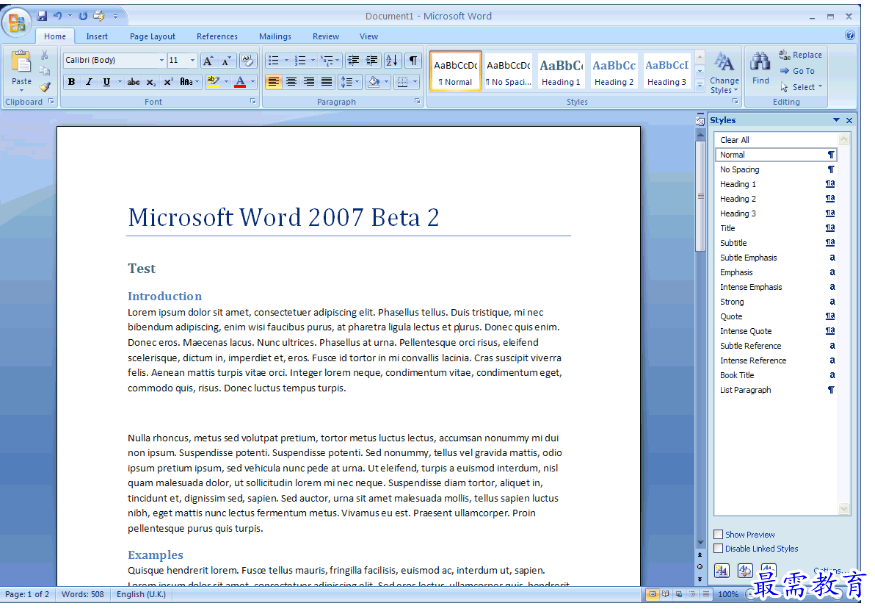
Task: Clear formatting from selection
Action: click(x=247, y=60)
